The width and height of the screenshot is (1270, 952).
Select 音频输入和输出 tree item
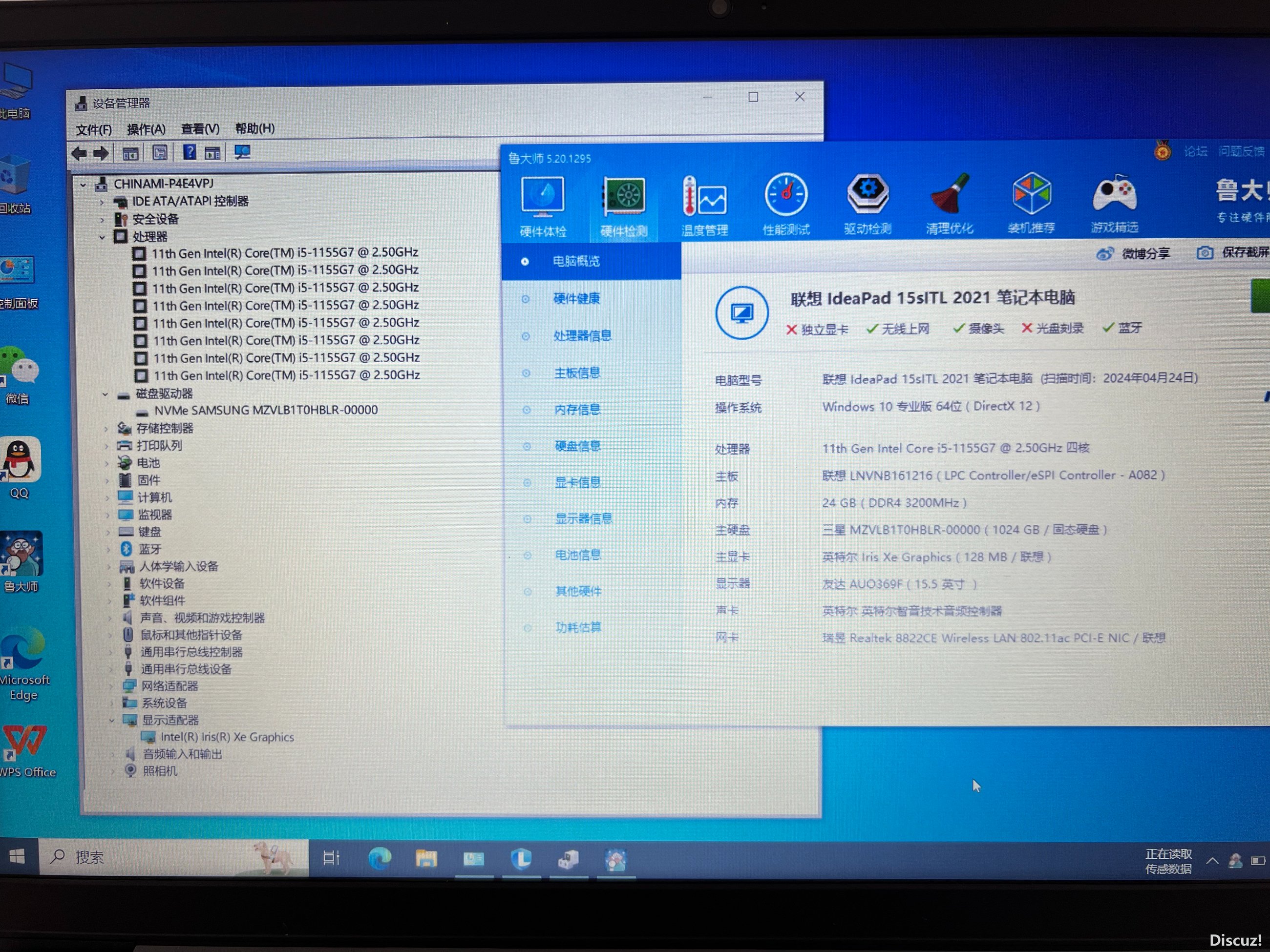(x=182, y=754)
